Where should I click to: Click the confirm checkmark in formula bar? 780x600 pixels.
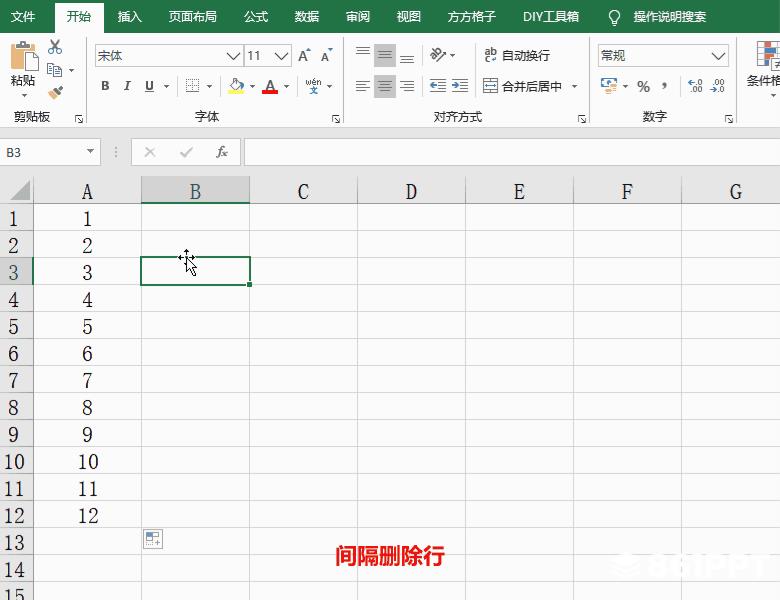click(x=186, y=152)
